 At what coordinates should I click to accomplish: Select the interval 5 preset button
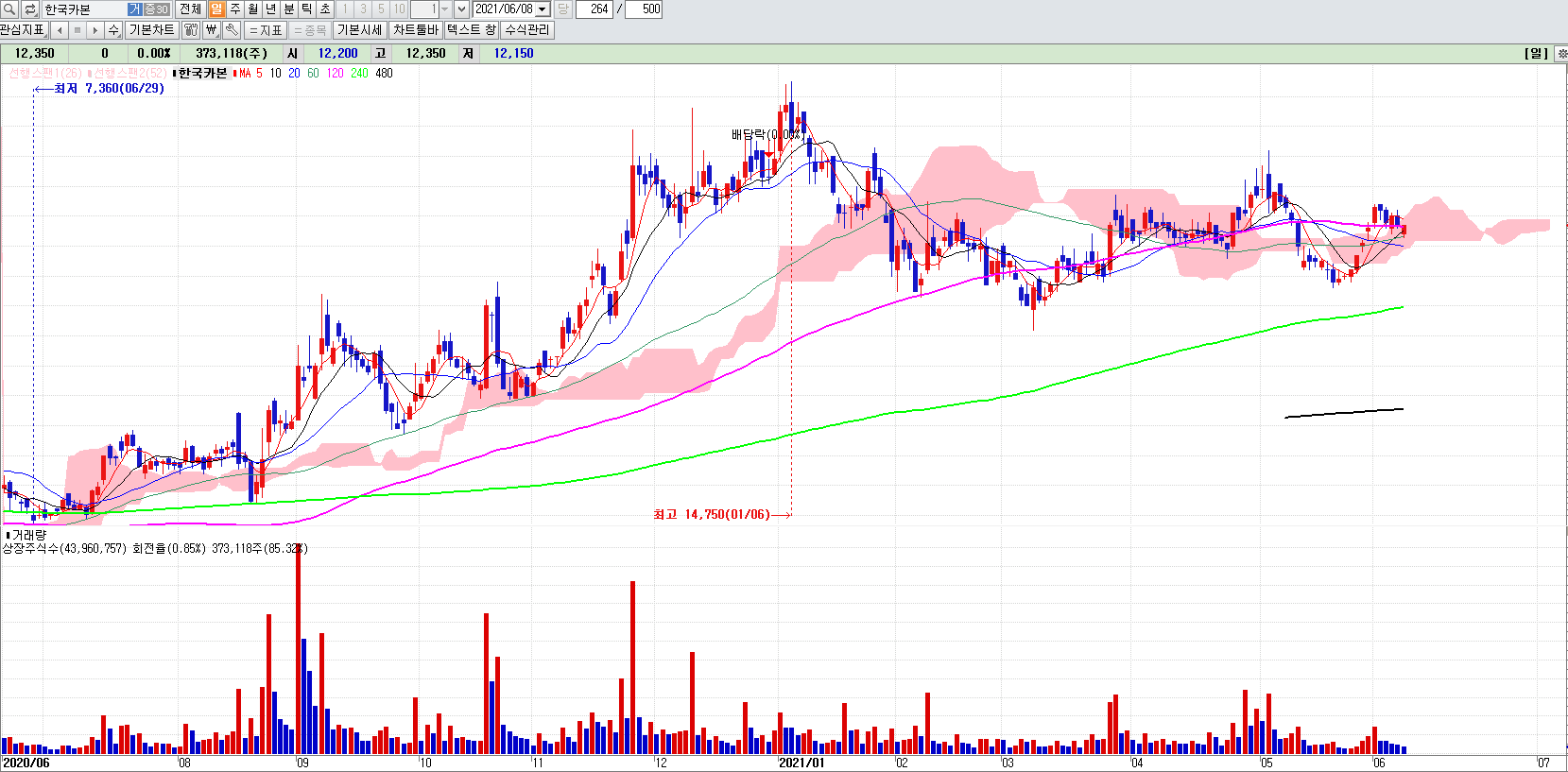381,9
